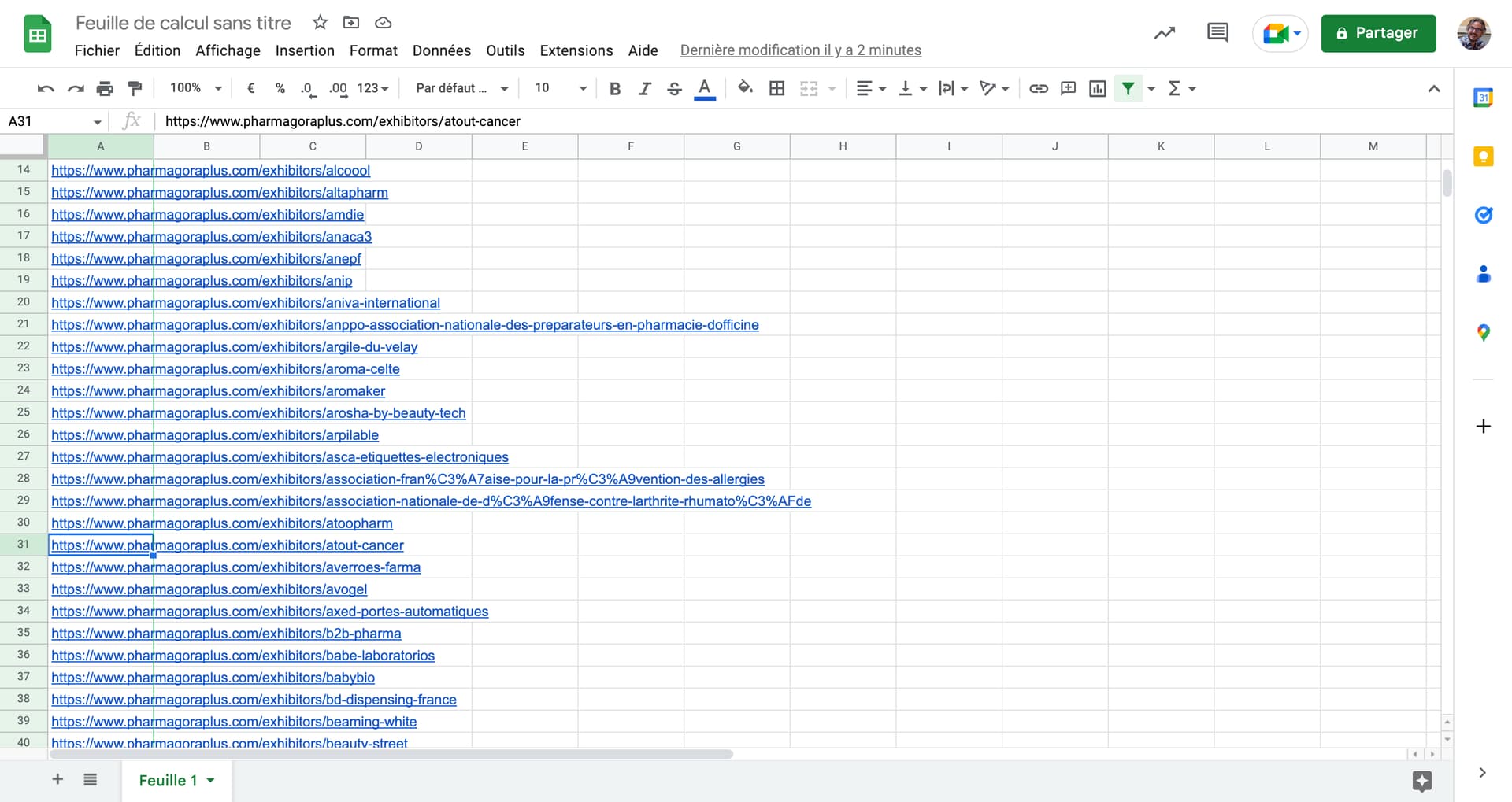Click the insert link icon
The height and width of the screenshot is (802, 1512).
point(1039,89)
